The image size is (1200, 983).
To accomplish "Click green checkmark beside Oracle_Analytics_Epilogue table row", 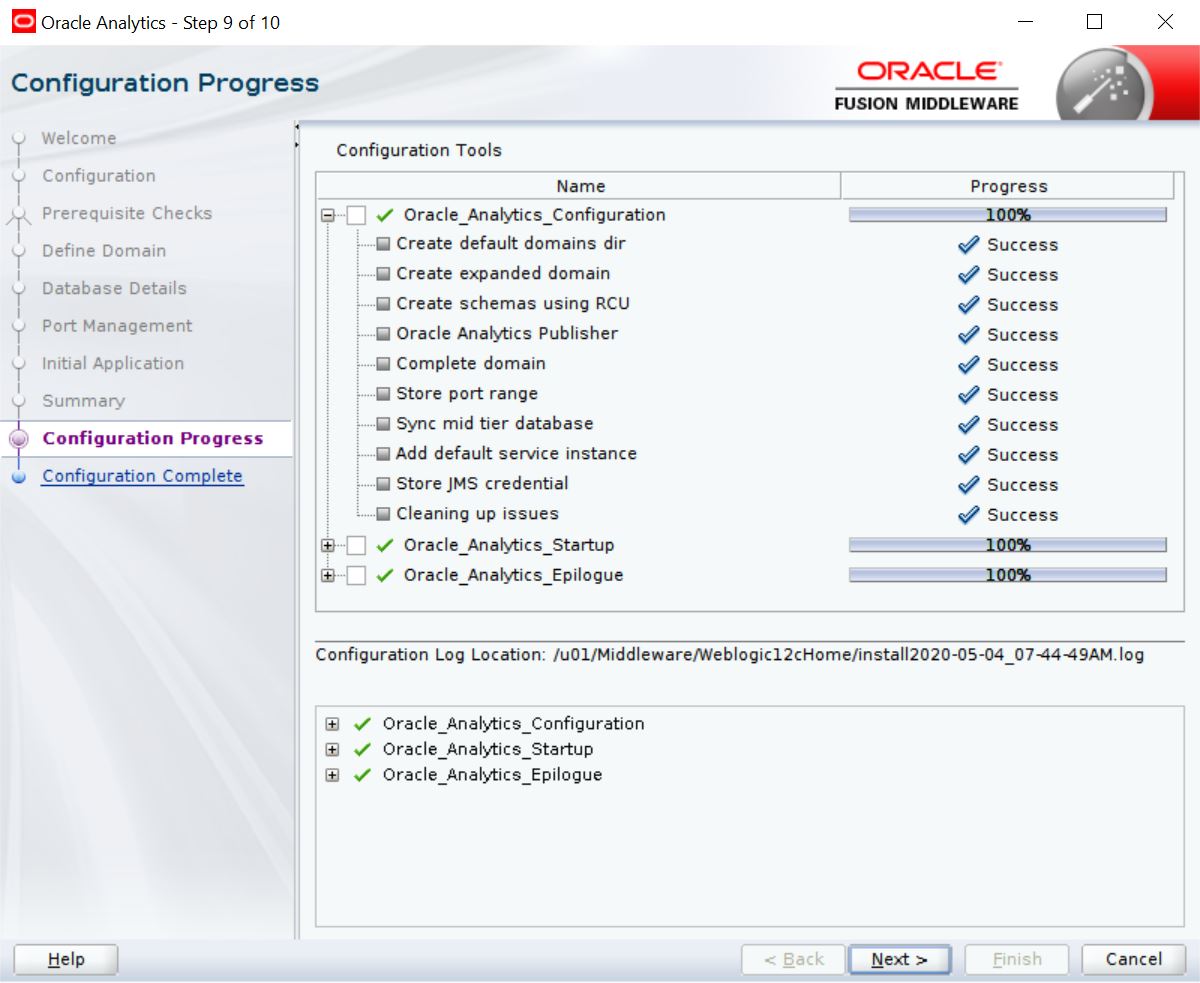I will tap(385, 575).
